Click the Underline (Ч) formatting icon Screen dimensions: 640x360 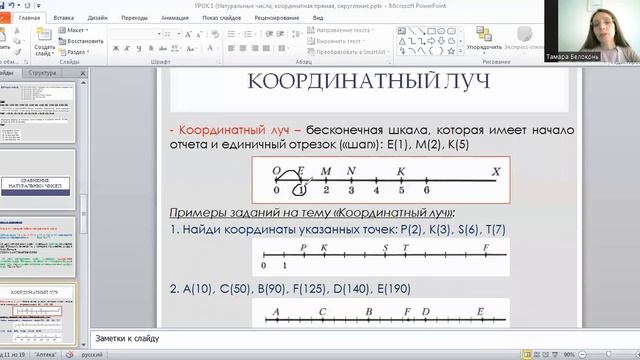click(139, 48)
